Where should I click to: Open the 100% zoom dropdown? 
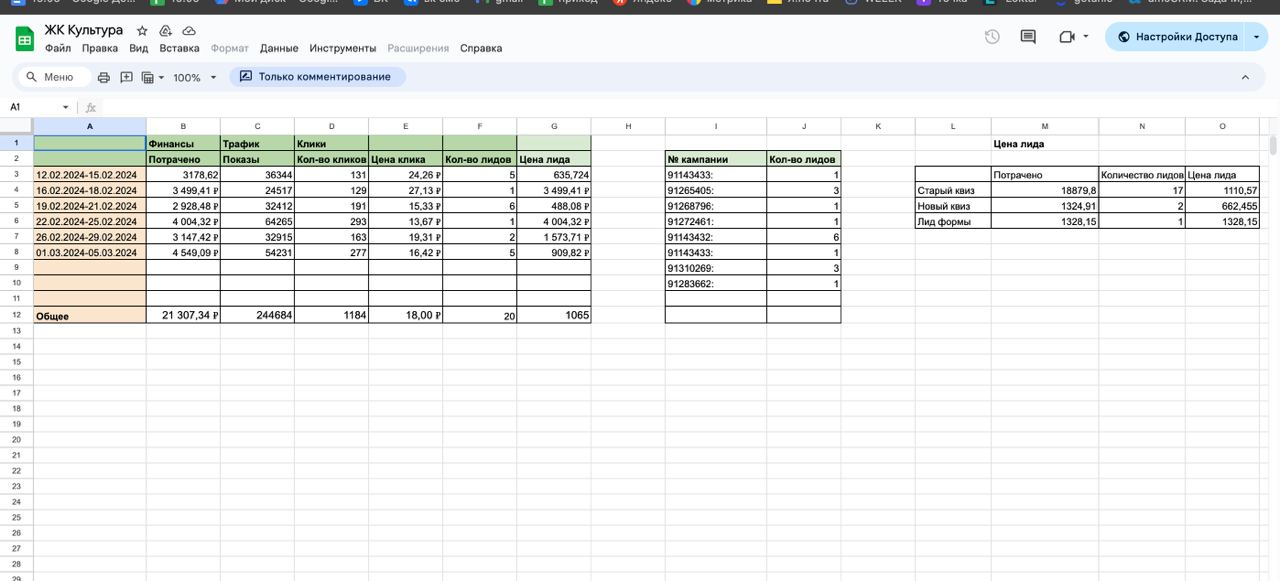(194, 77)
